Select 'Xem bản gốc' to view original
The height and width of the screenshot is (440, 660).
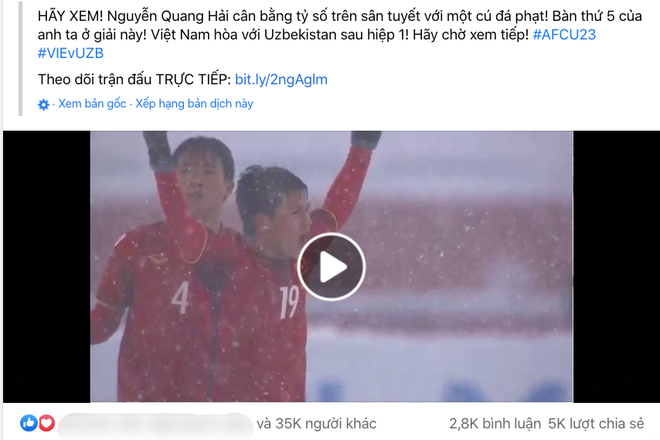point(92,104)
